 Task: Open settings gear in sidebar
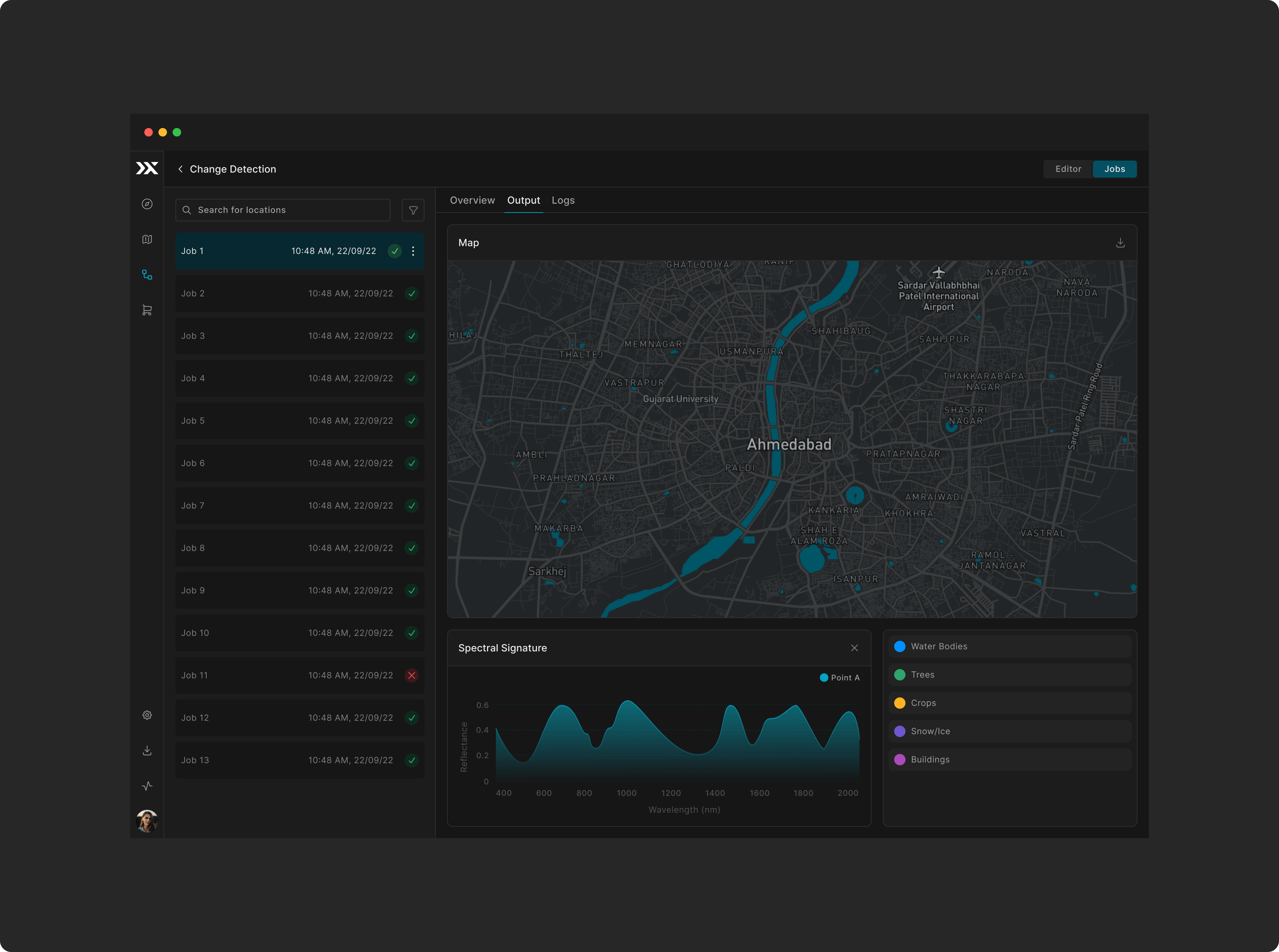point(147,715)
